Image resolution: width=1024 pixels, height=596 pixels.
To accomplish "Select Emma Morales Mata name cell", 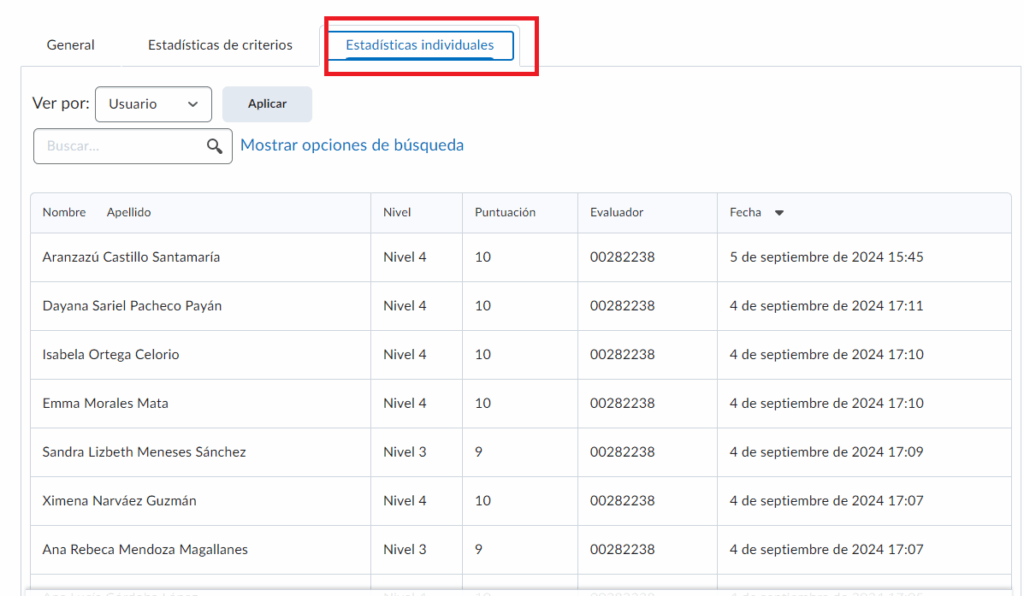I will click(x=105, y=403).
